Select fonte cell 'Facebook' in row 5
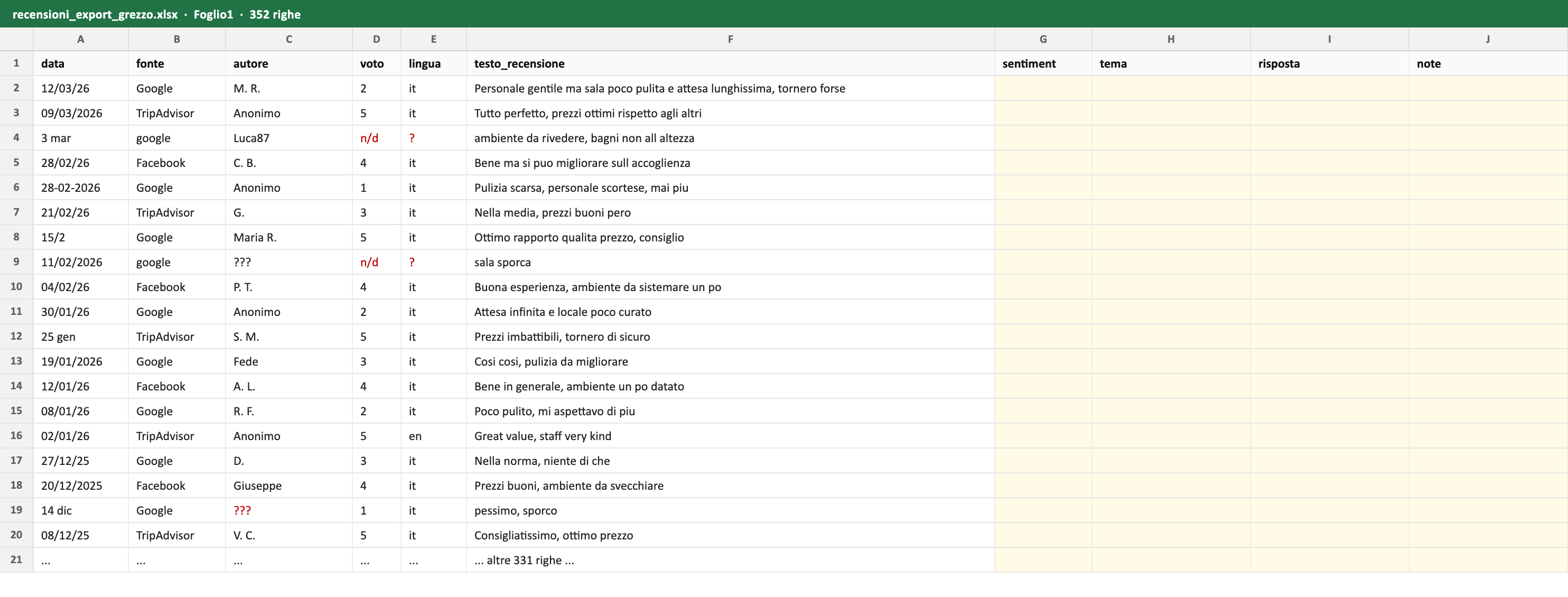Viewport: 1568px width, 597px height. [x=176, y=163]
